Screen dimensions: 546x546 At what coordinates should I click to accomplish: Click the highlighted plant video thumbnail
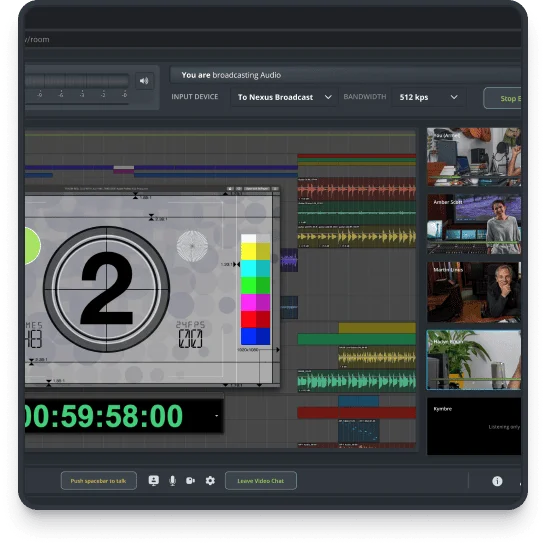click(x=474, y=360)
